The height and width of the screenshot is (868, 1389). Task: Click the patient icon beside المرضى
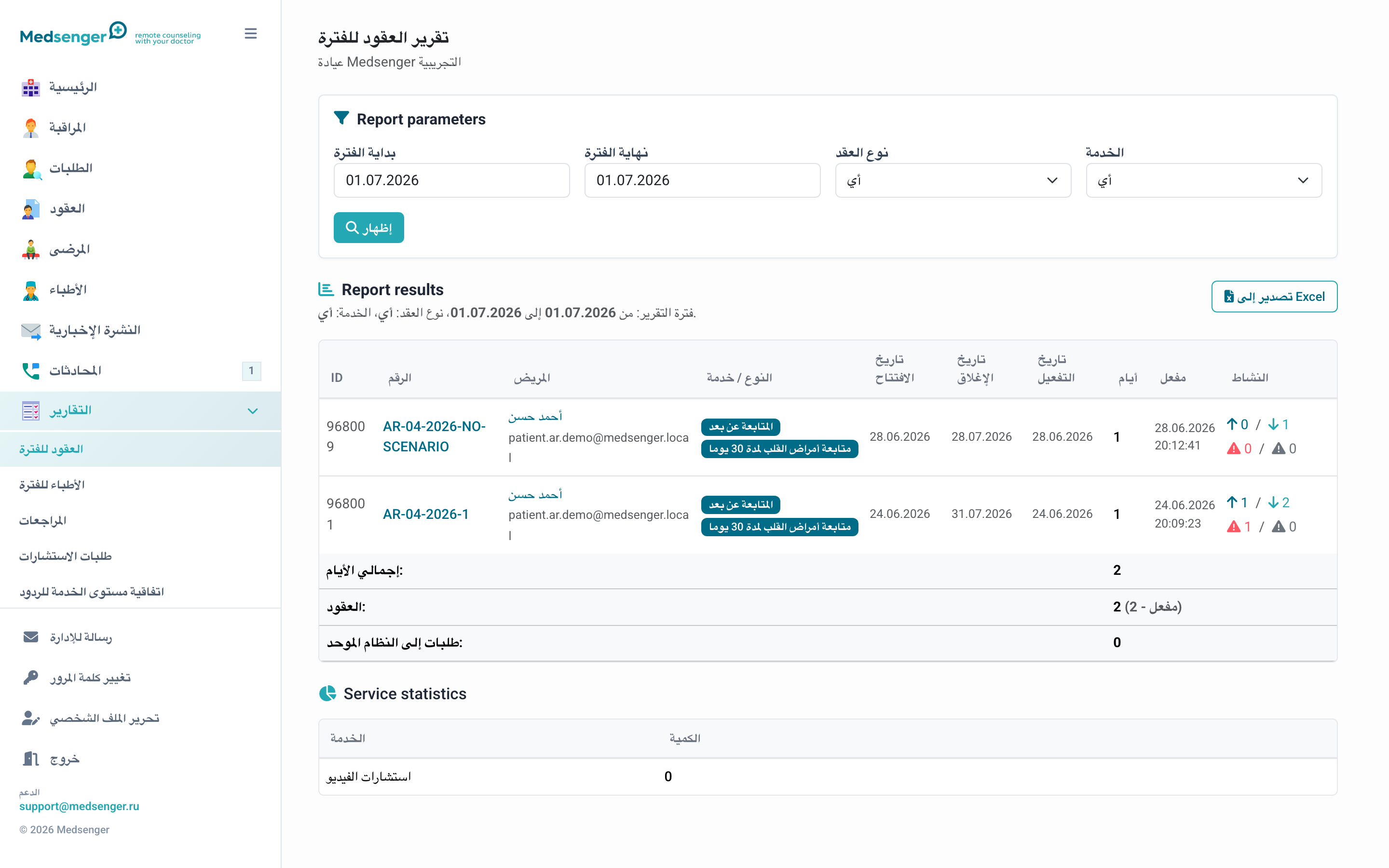[31, 249]
